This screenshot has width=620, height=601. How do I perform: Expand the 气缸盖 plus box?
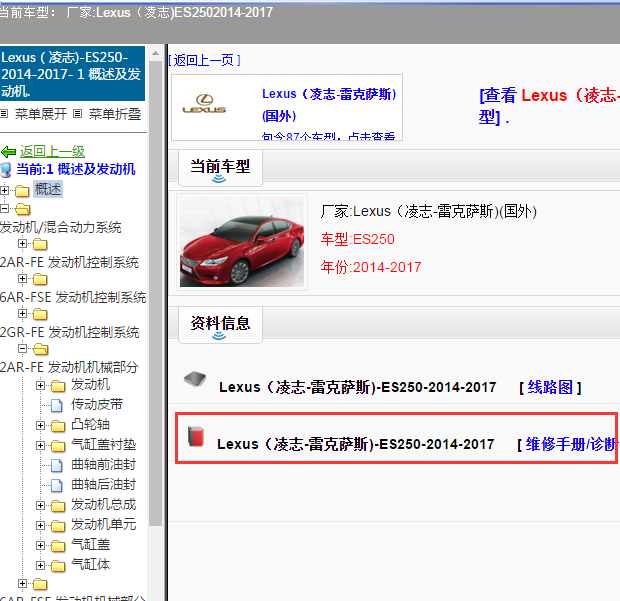point(40,545)
